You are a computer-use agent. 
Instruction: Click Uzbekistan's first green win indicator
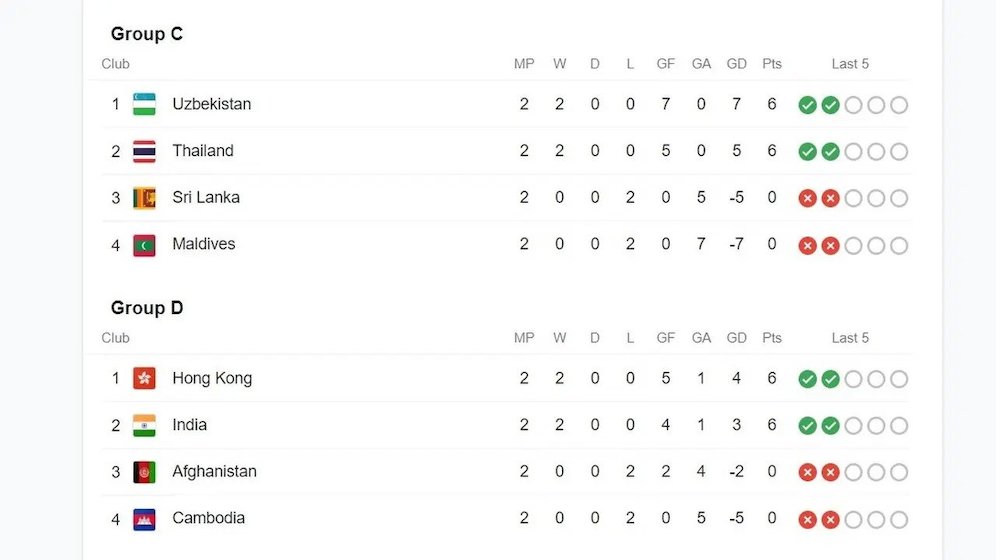807,105
